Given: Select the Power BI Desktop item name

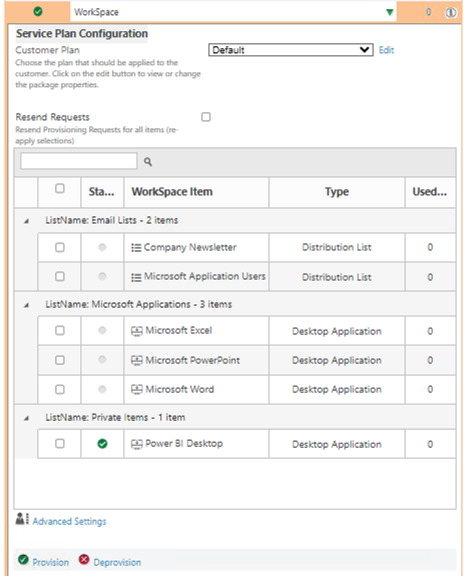Looking at the screenshot, I should pos(184,444).
